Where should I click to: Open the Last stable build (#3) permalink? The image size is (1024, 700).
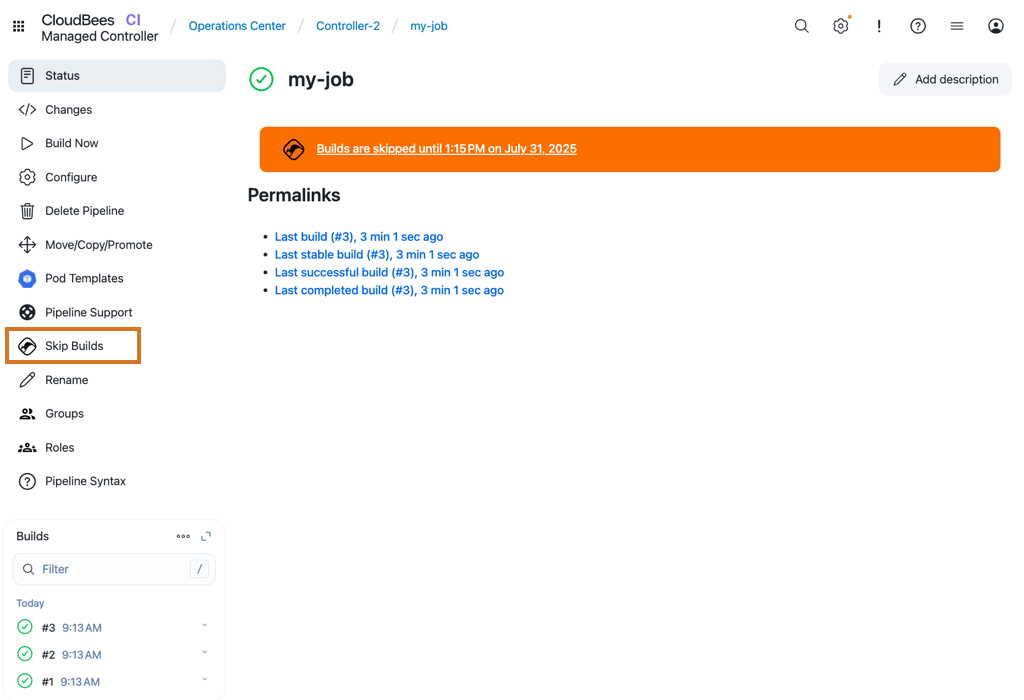tap(377, 255)
